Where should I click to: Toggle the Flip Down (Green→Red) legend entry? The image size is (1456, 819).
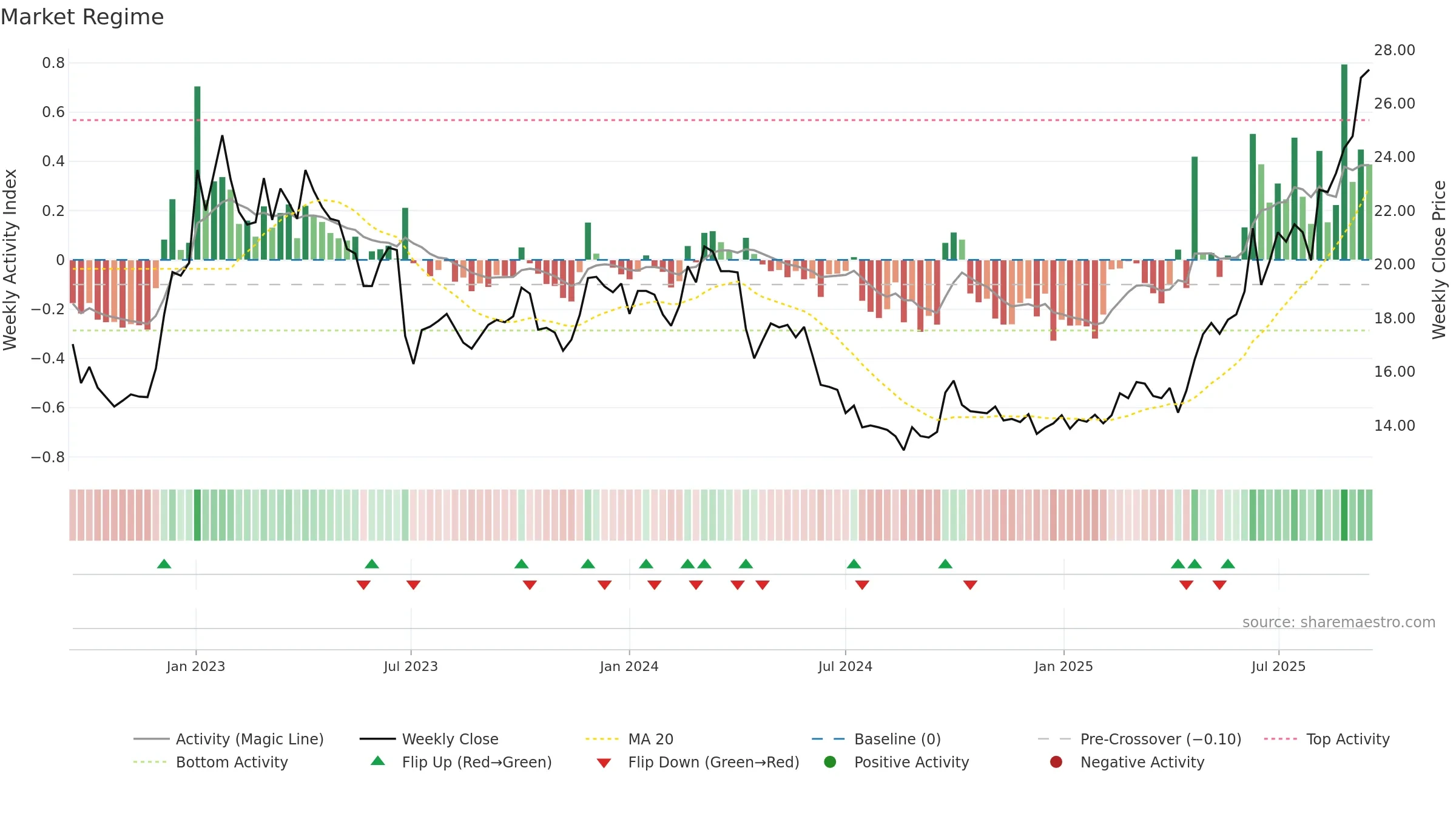(698, 762)
